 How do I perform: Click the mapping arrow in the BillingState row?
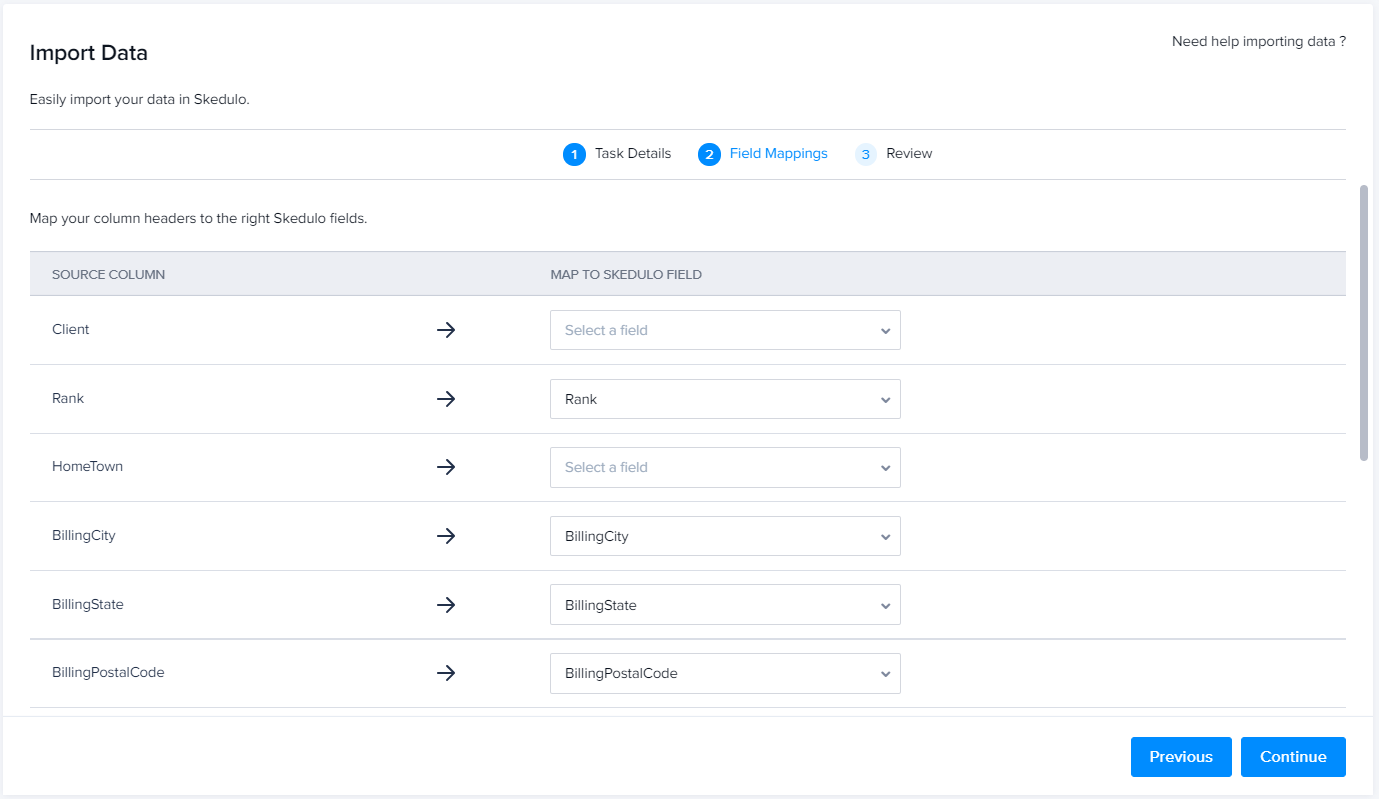pos(446,604)
